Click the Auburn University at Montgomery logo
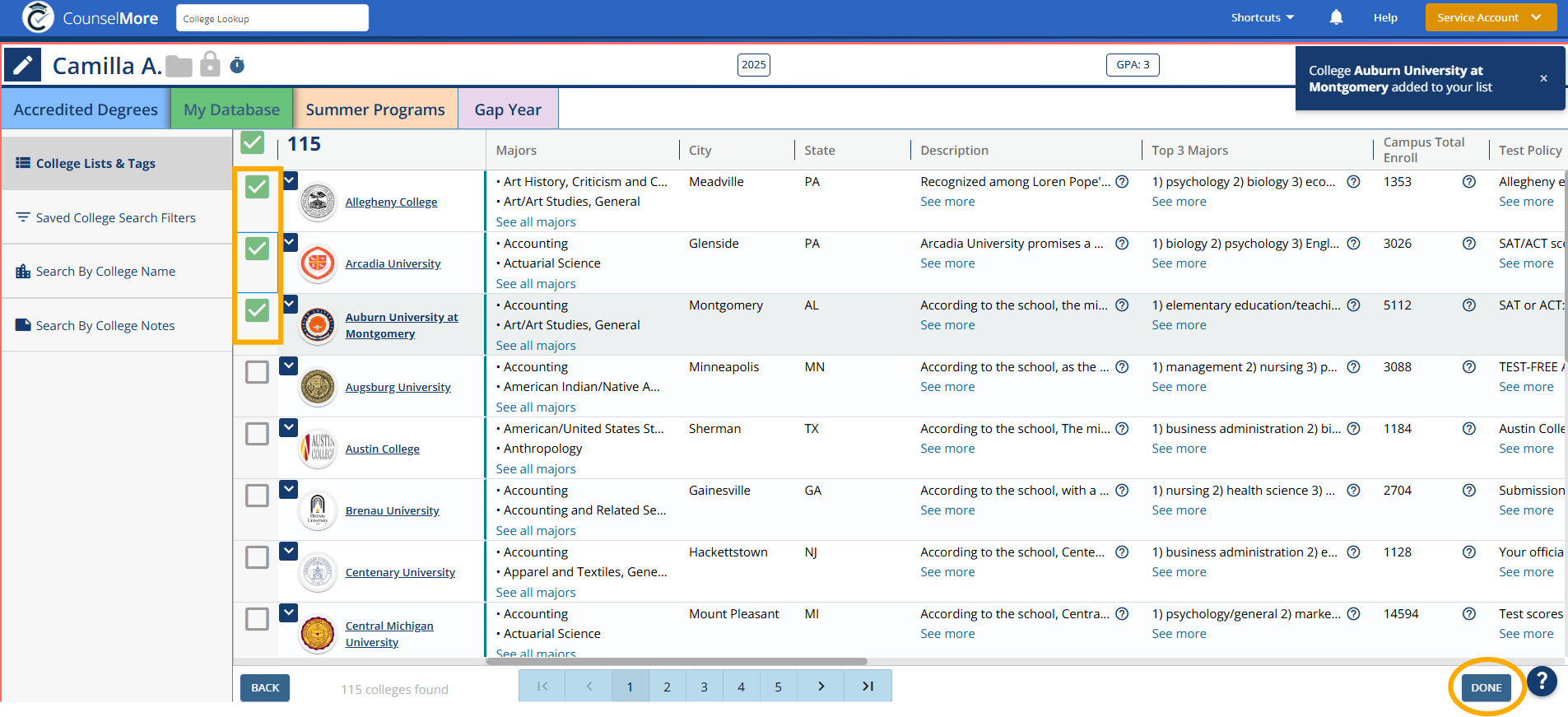Image resolution: width=1568 pixels, height=717 pixels. point(318,325)
